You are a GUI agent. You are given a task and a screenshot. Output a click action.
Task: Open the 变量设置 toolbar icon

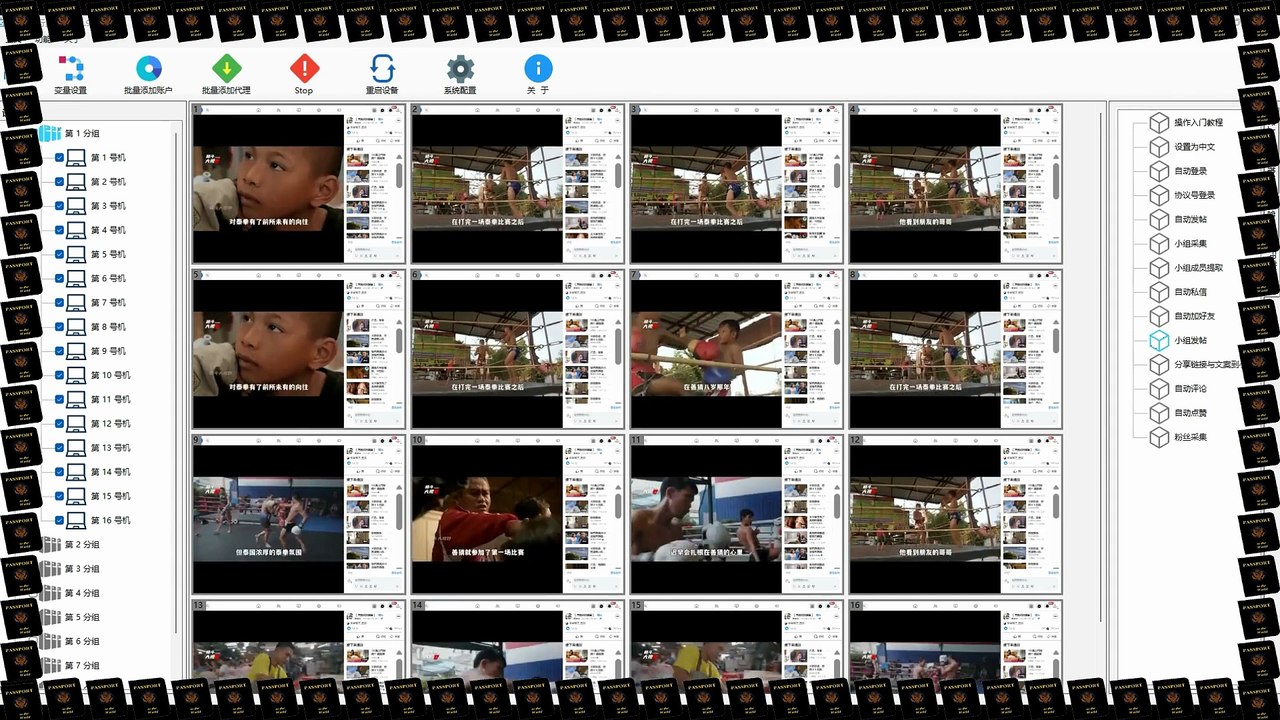70,68
